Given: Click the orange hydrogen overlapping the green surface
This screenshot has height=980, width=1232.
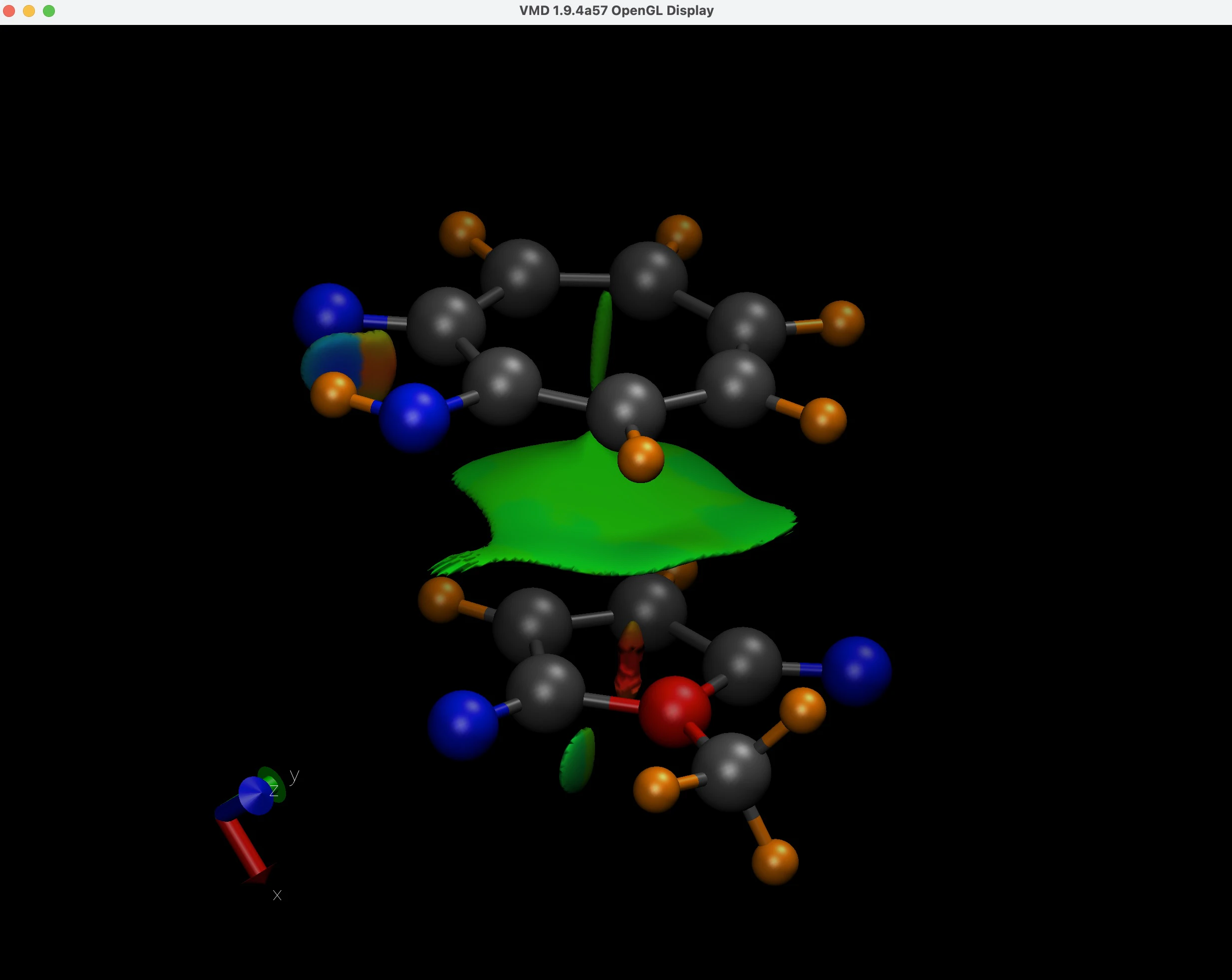Looking at the screenshot, I should [x=640, y=459].
